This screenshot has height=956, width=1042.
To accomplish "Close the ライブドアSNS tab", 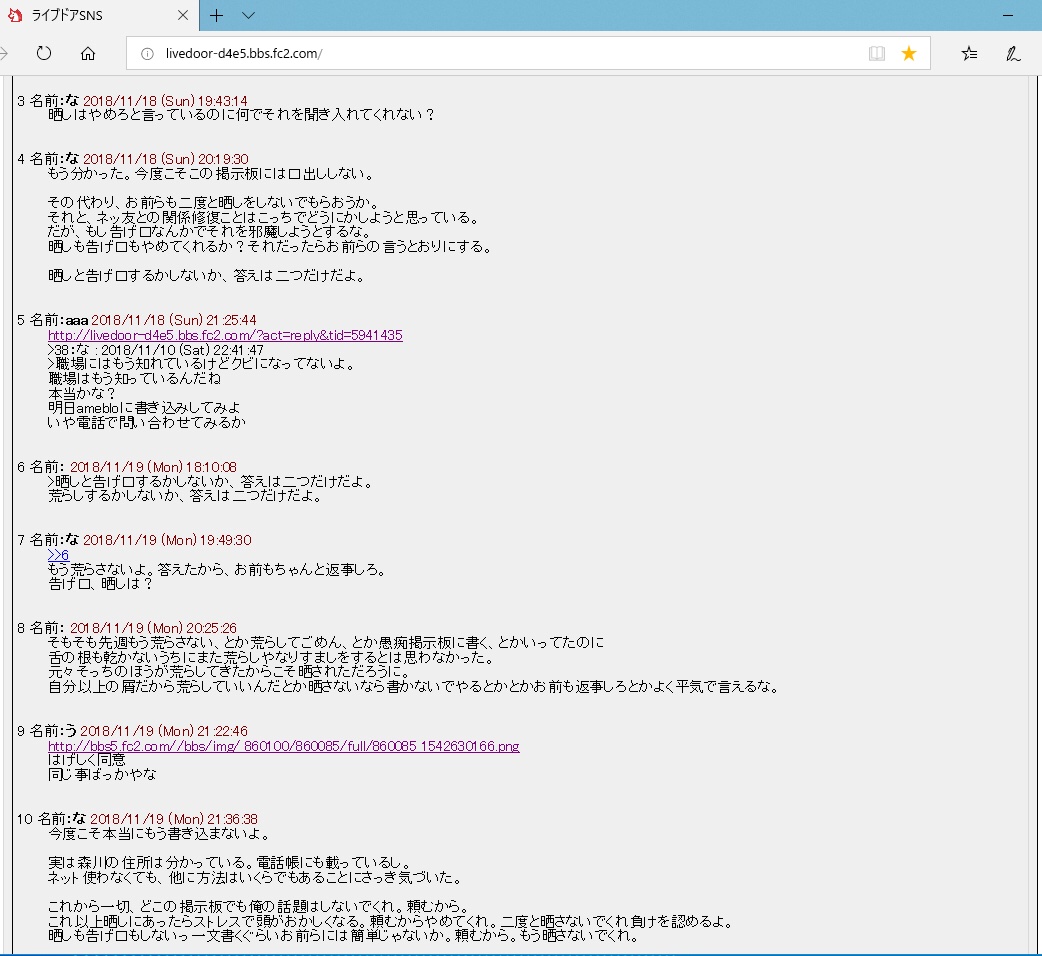I will click(183, 15).
